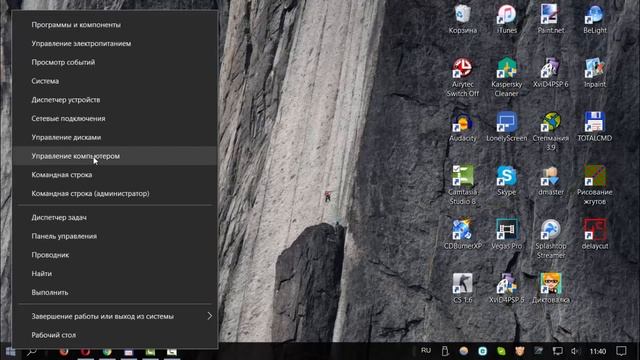This screenshot has width=640, height=360.
Task: Select the CDBurnerXP desktop icon
Action: (462, 235)
